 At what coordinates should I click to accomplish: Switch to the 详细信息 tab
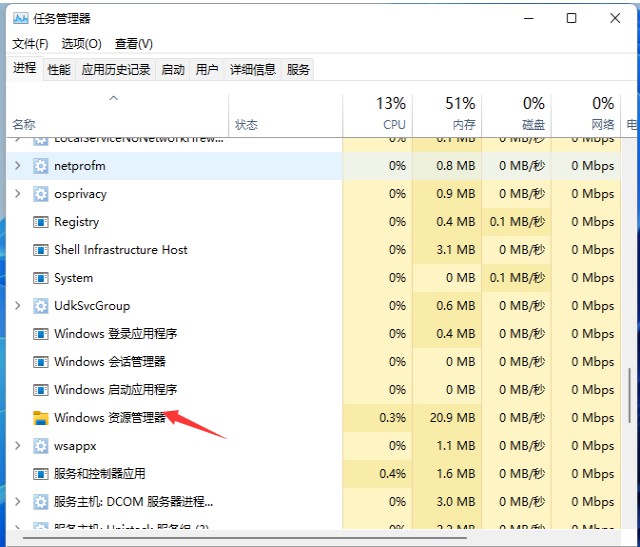tap(252, 69)
